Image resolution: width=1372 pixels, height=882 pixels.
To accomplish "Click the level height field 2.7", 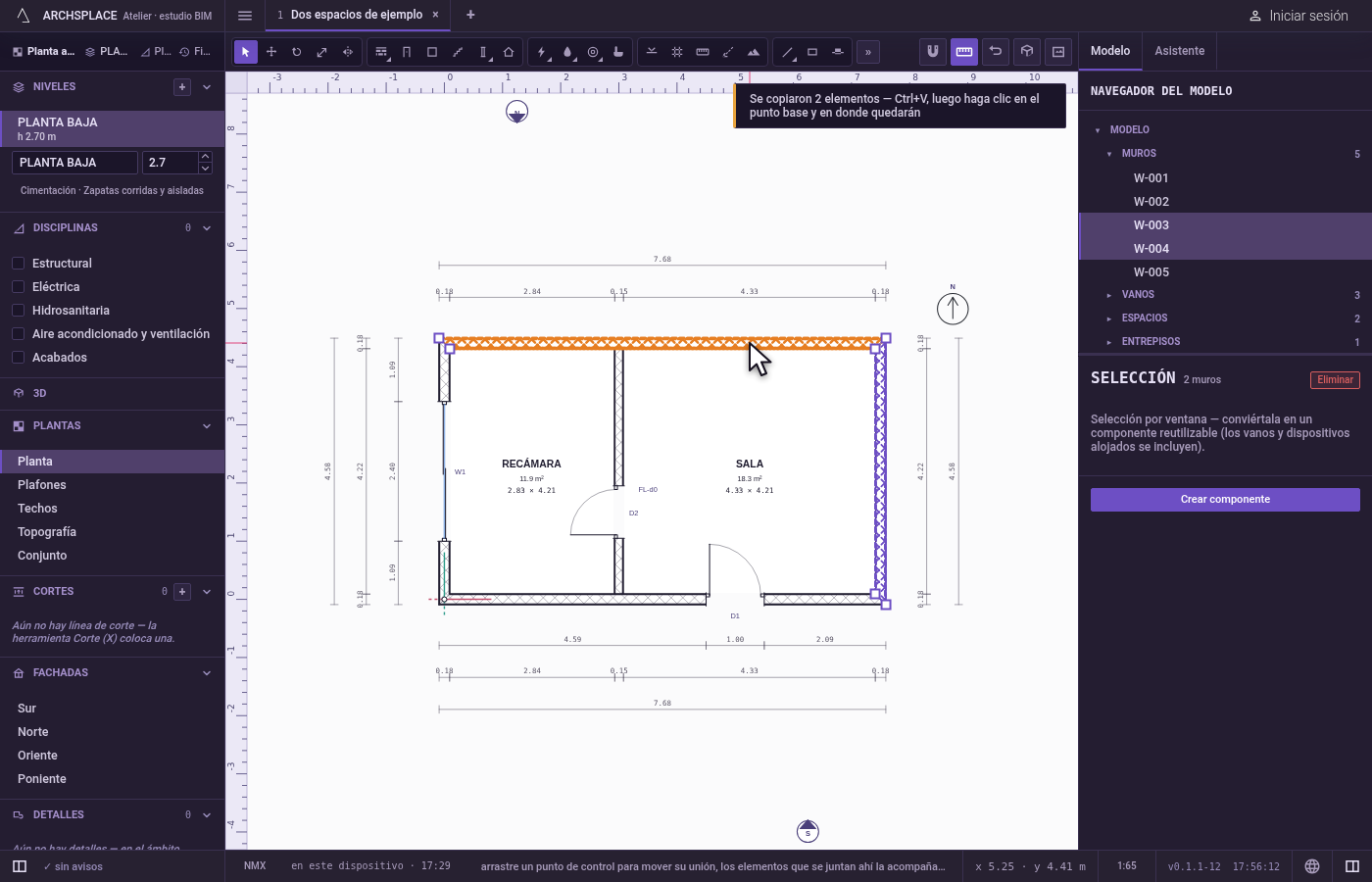I will [171, 163].
